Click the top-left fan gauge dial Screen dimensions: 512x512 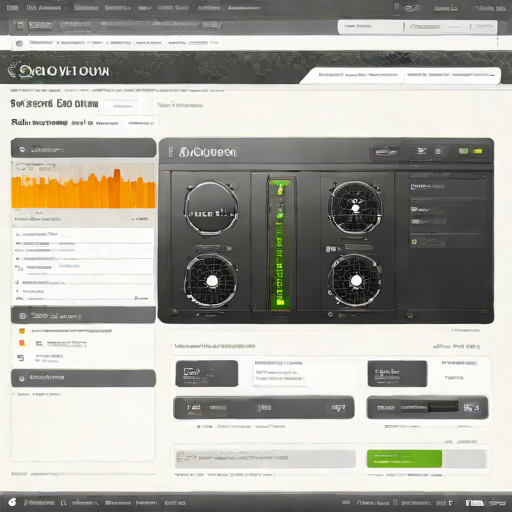pyautogui.click(x=211, y=207)
